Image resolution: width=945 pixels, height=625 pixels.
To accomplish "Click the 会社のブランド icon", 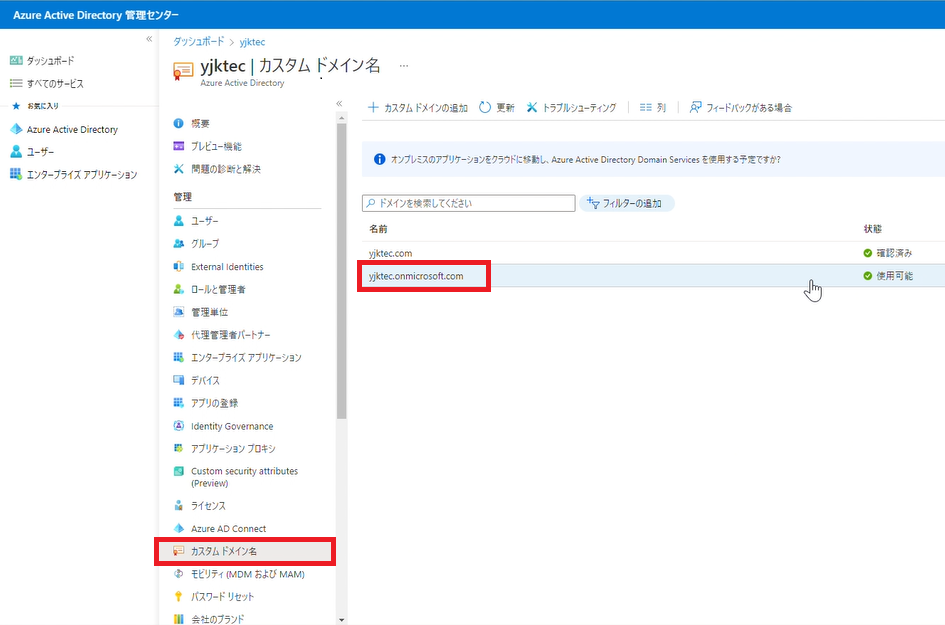I will (x=178, y=619).
